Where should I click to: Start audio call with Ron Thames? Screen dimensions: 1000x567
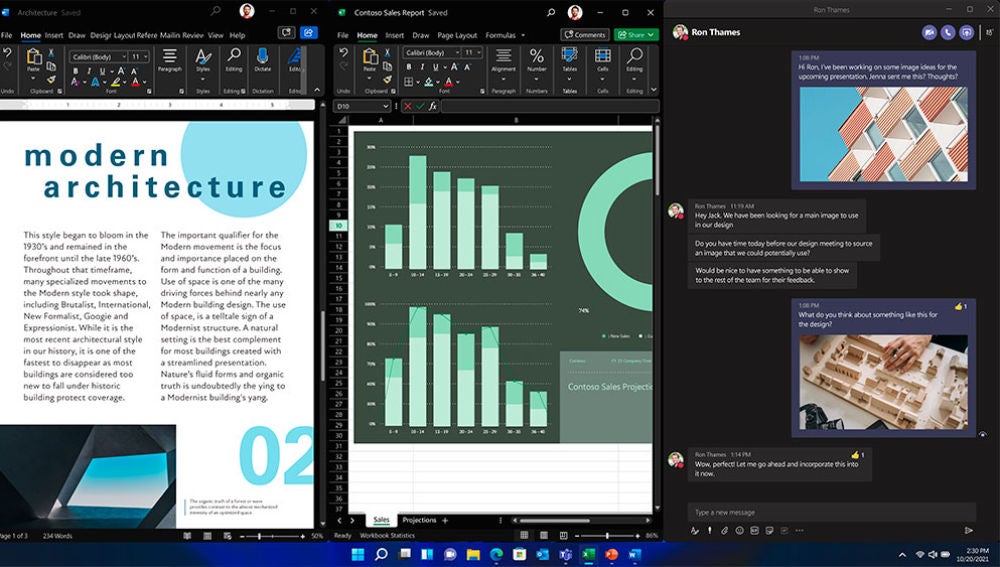[x=948, y=33]
